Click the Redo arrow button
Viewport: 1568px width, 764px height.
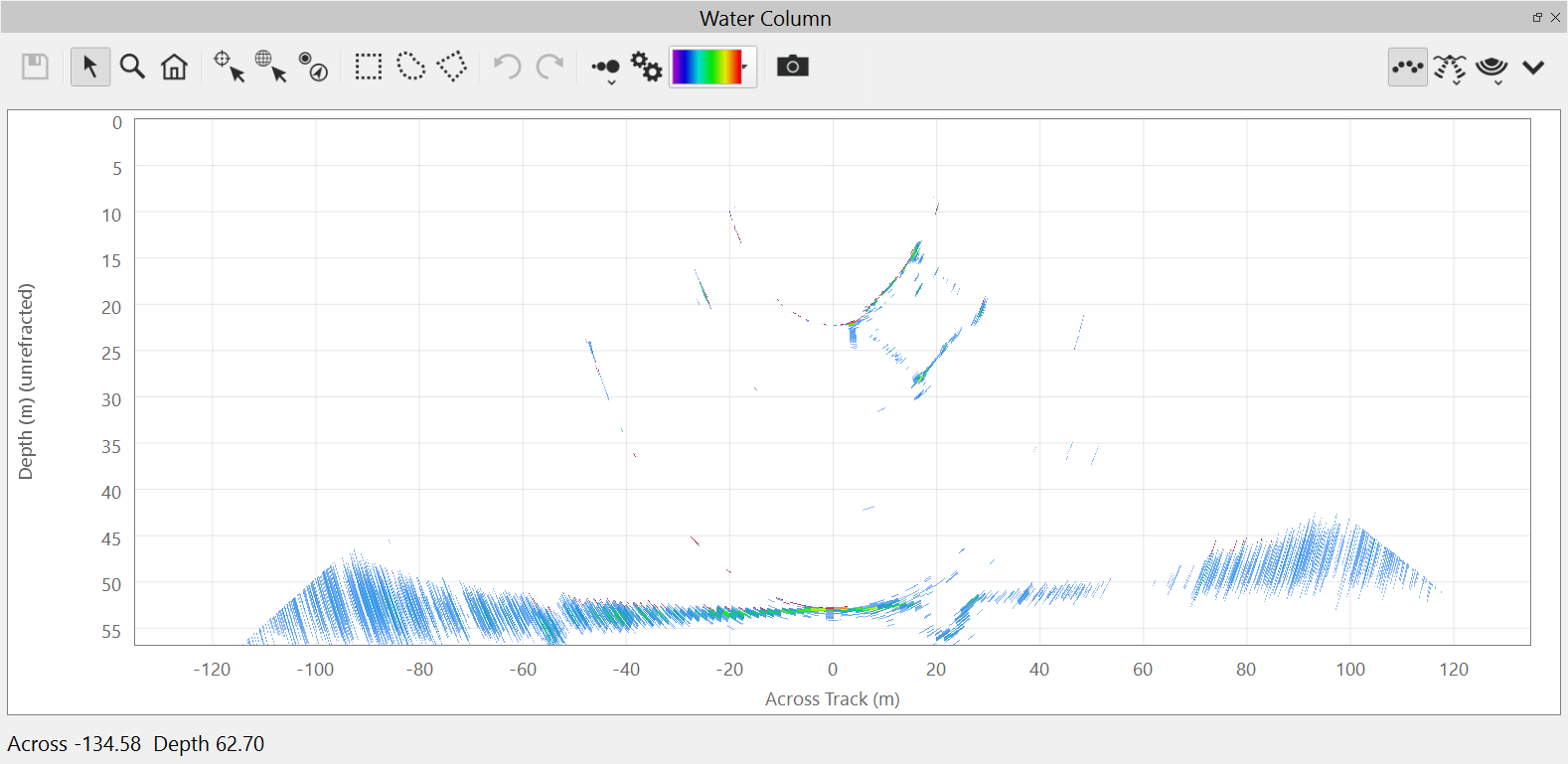tap(549, 67)
